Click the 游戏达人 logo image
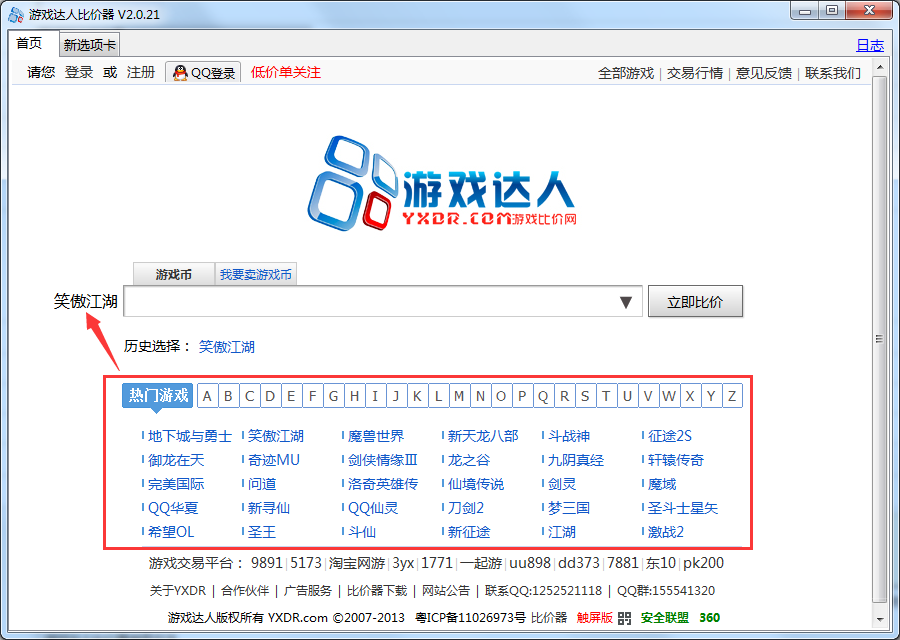The height and width of the screenshot is (640, 900). click(x=442, y=184)
